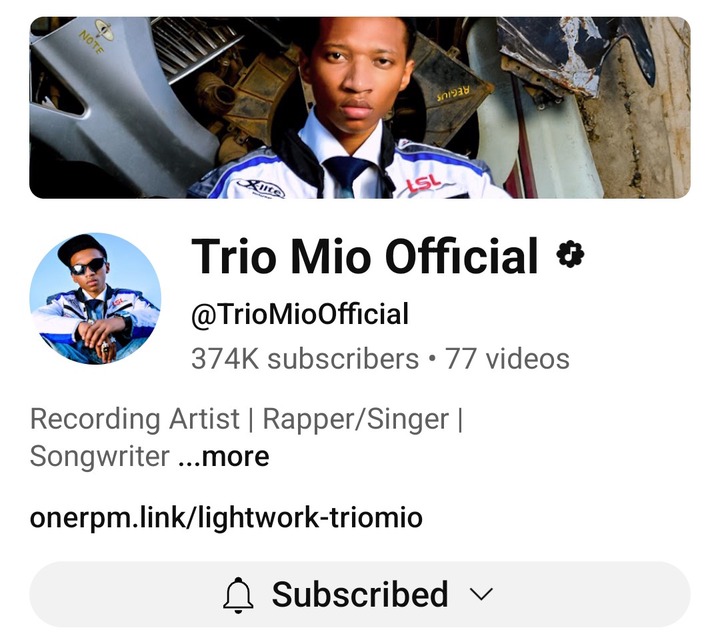The width and height of the screenshot is (720, 642).
Task: Click the red LSL logo on banner jacket
Action: [423, 183]
